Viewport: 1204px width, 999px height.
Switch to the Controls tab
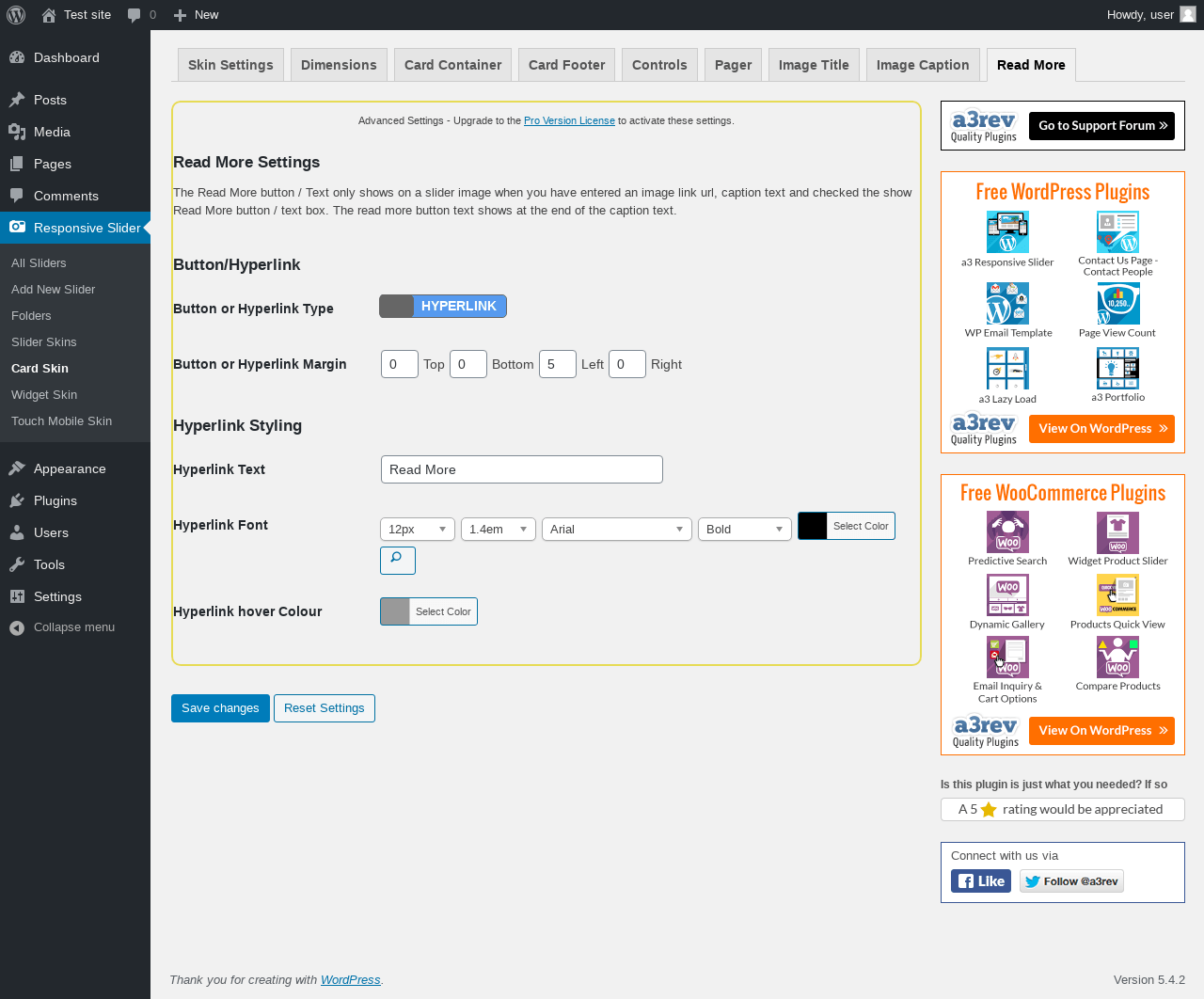659,65
